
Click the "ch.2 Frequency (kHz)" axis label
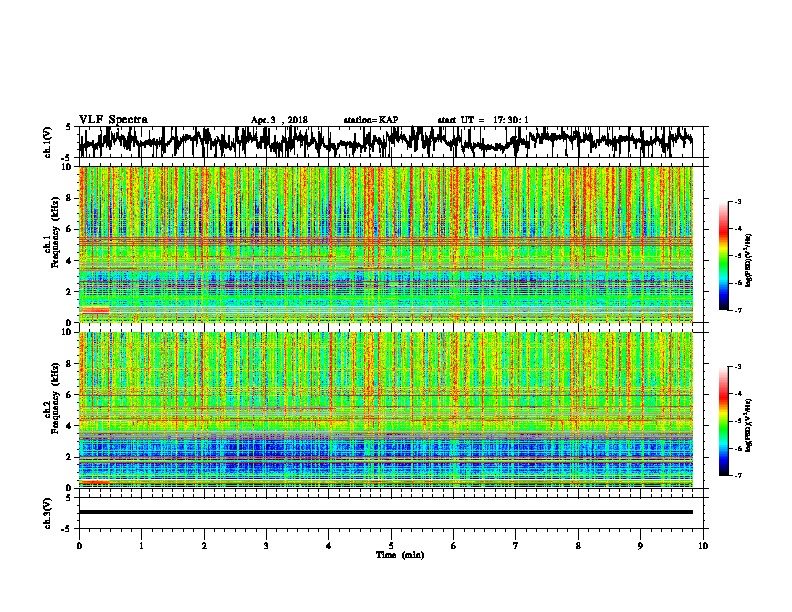pyautogui.click(x=52, y=398)
